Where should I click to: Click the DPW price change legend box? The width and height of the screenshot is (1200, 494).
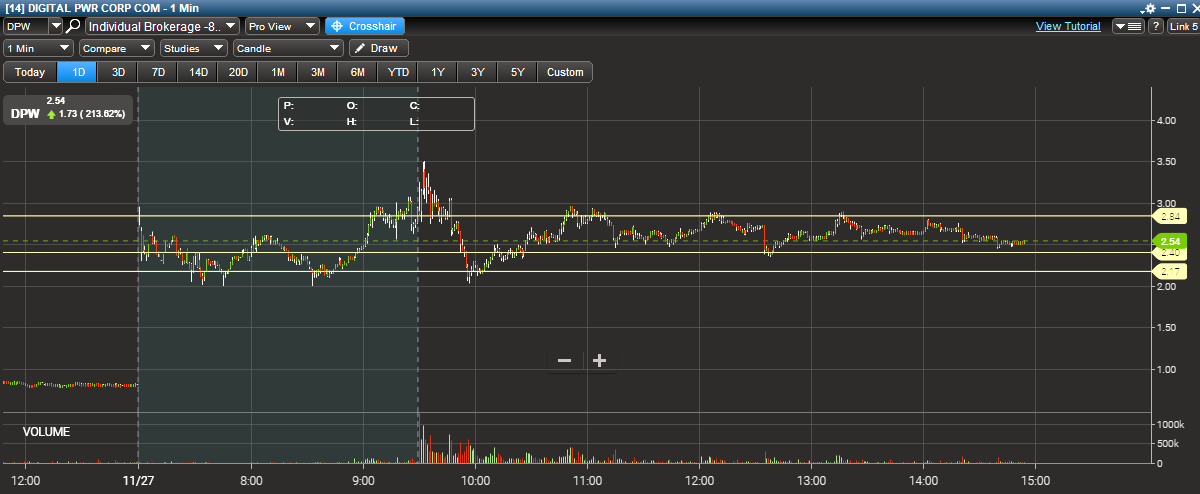[68, 108]
